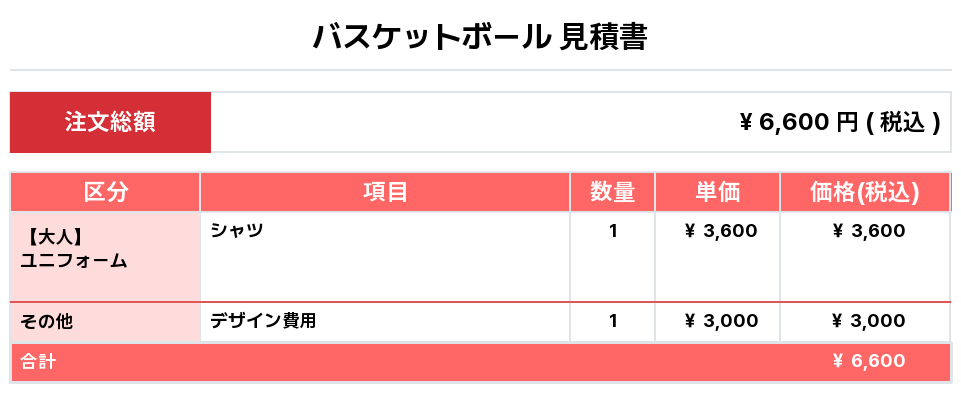The width and height of the screenshot is (961, 393).
Task: Click the 価格(税込) column header
Action: pyautogui.click(x=865, y=193)
